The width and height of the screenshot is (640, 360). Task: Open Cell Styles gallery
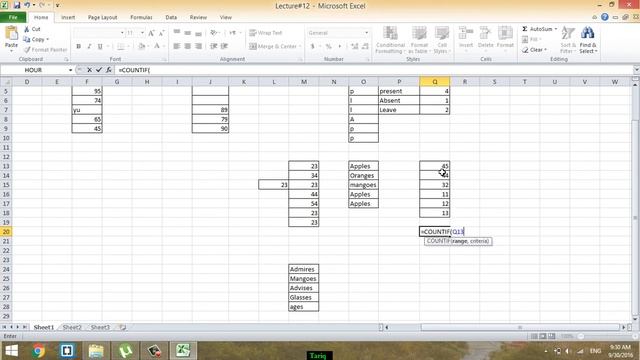[x=442, y=40]
